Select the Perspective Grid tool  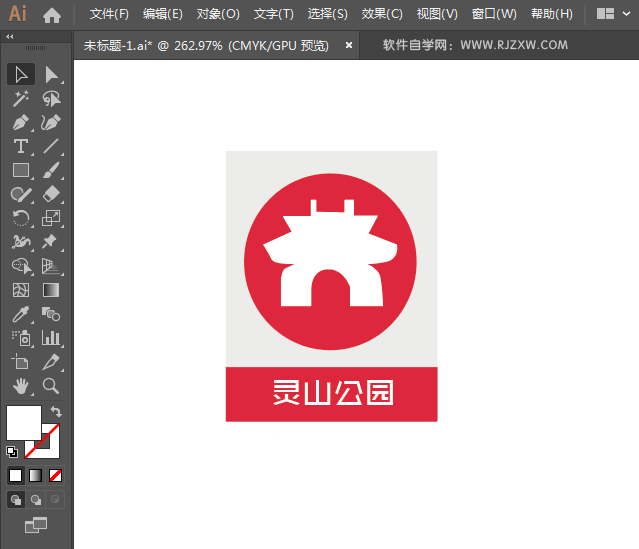[51, 266]
